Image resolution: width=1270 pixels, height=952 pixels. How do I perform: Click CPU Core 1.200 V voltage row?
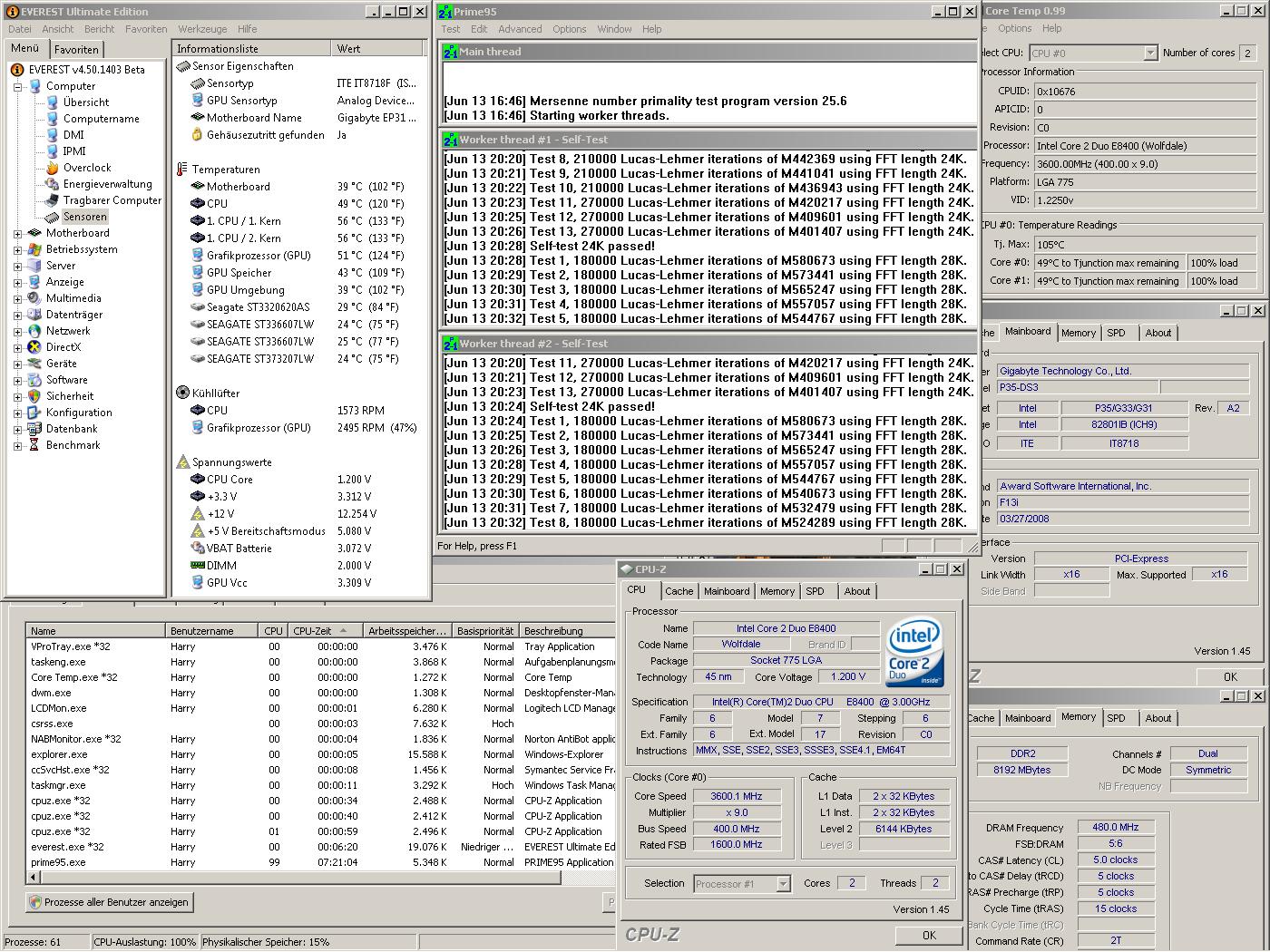coord(299,480)
